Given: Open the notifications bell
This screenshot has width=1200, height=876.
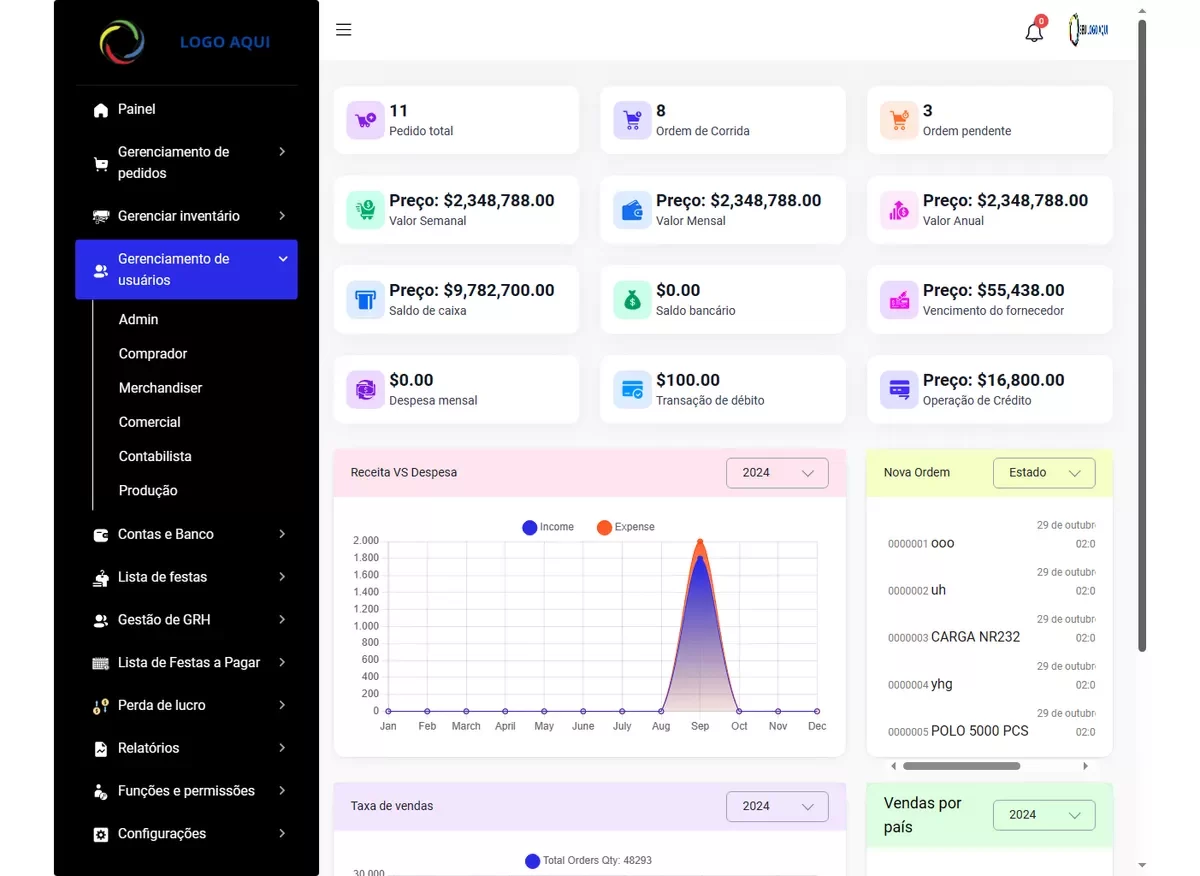Looking at the screenshot, I should point(1034,32).
